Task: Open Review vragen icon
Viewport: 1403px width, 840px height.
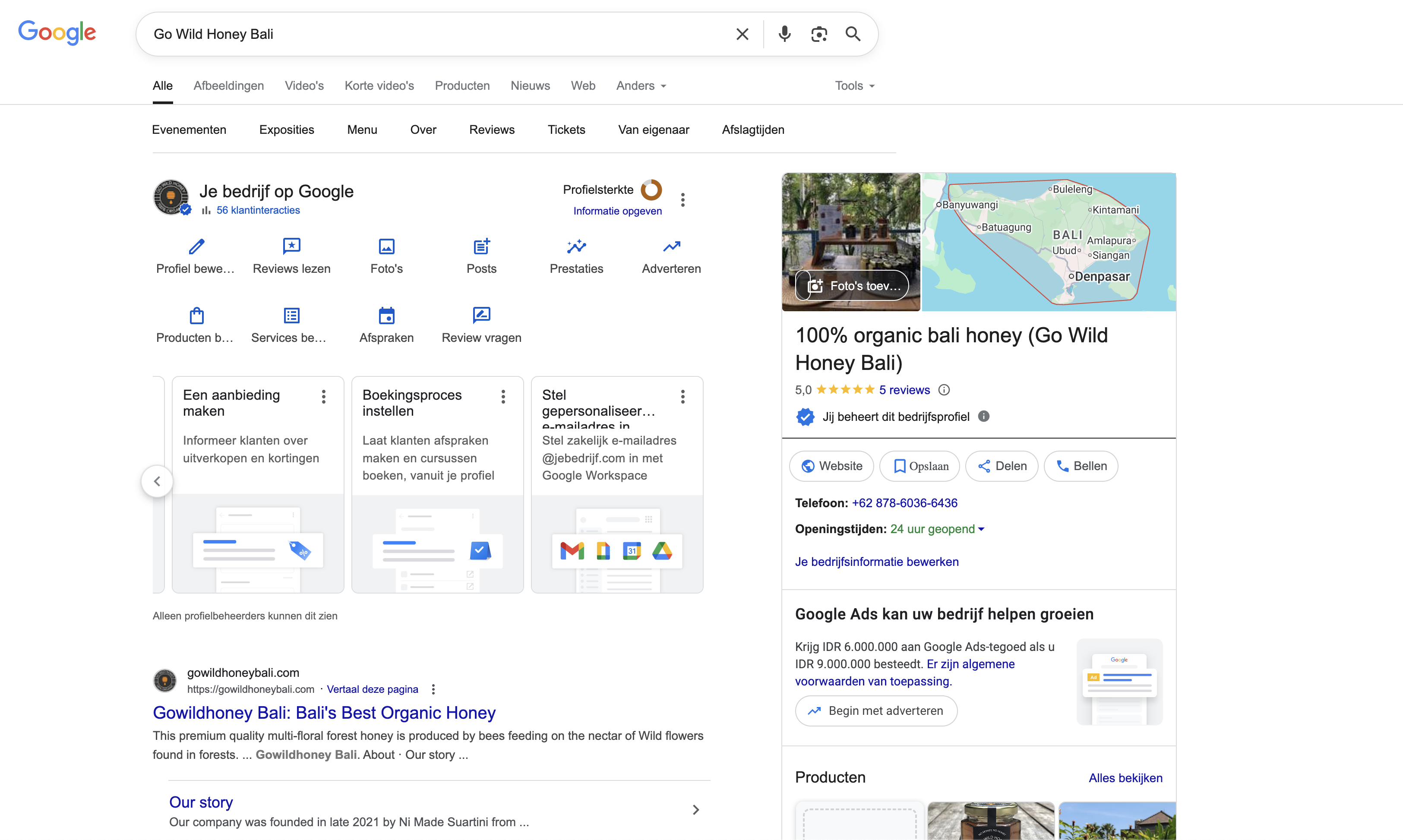Action: [482, 314]
